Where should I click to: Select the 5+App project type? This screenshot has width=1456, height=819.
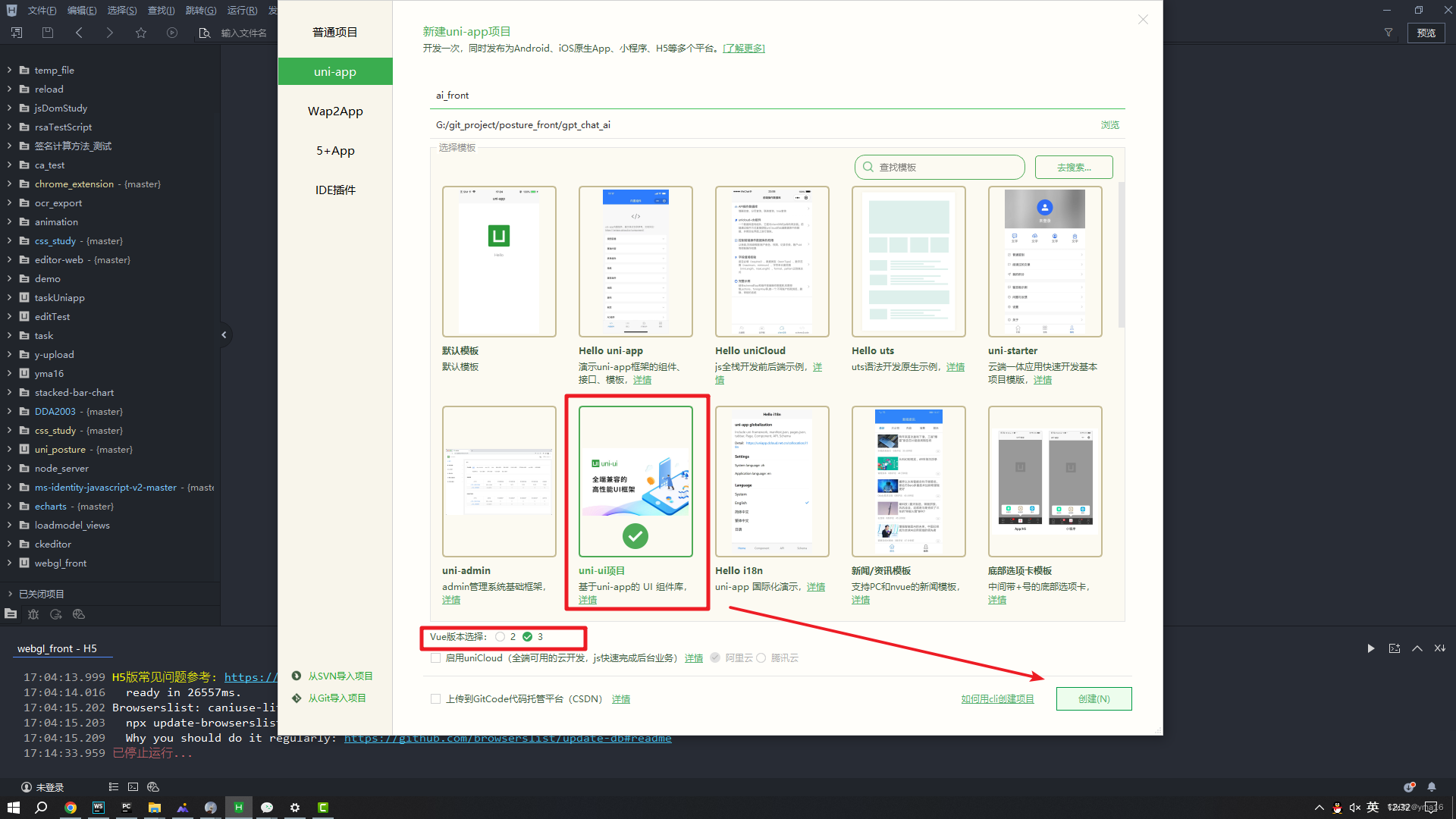point(335,150)
